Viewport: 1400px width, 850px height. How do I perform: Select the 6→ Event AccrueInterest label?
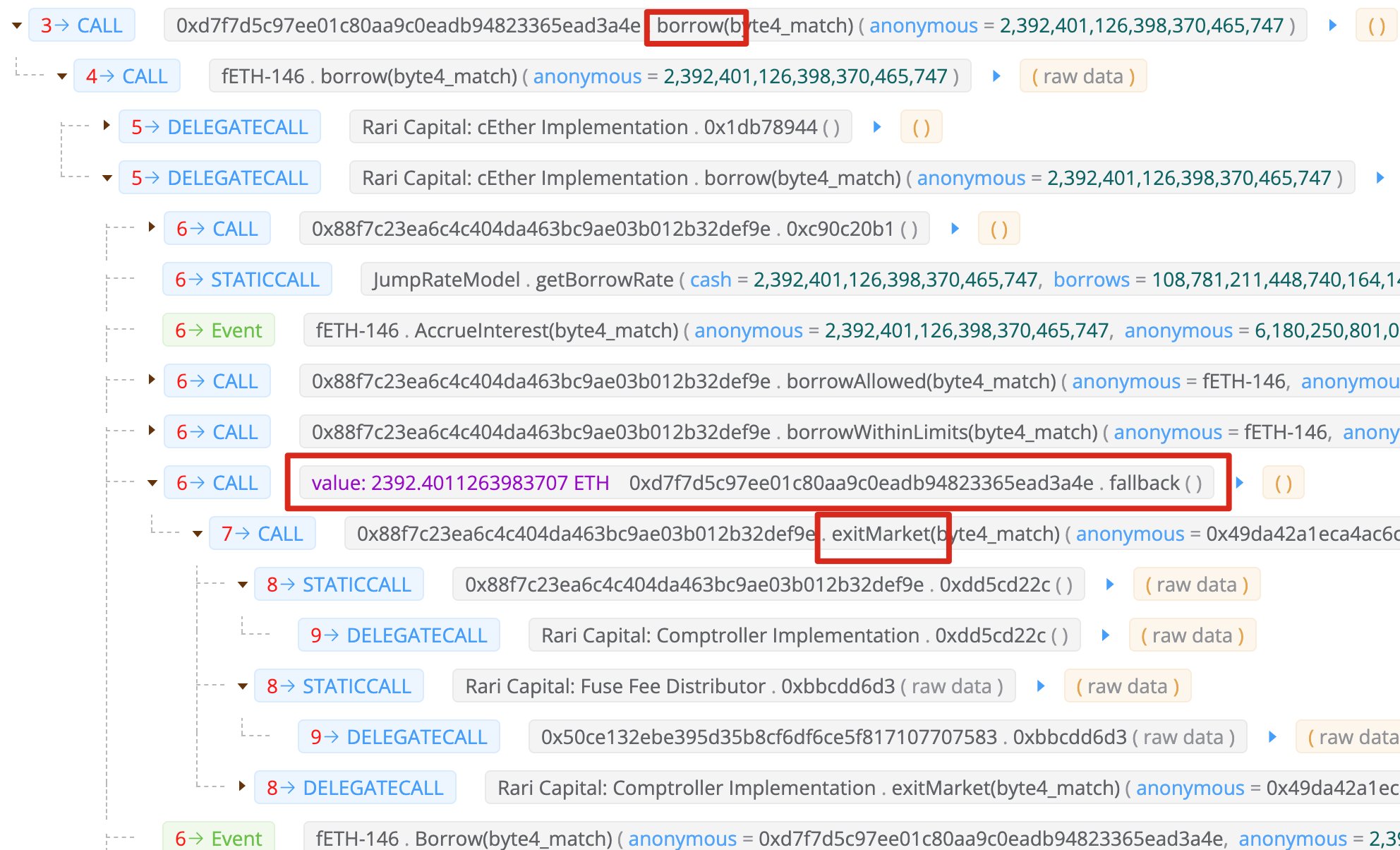[x=219, y=330]
